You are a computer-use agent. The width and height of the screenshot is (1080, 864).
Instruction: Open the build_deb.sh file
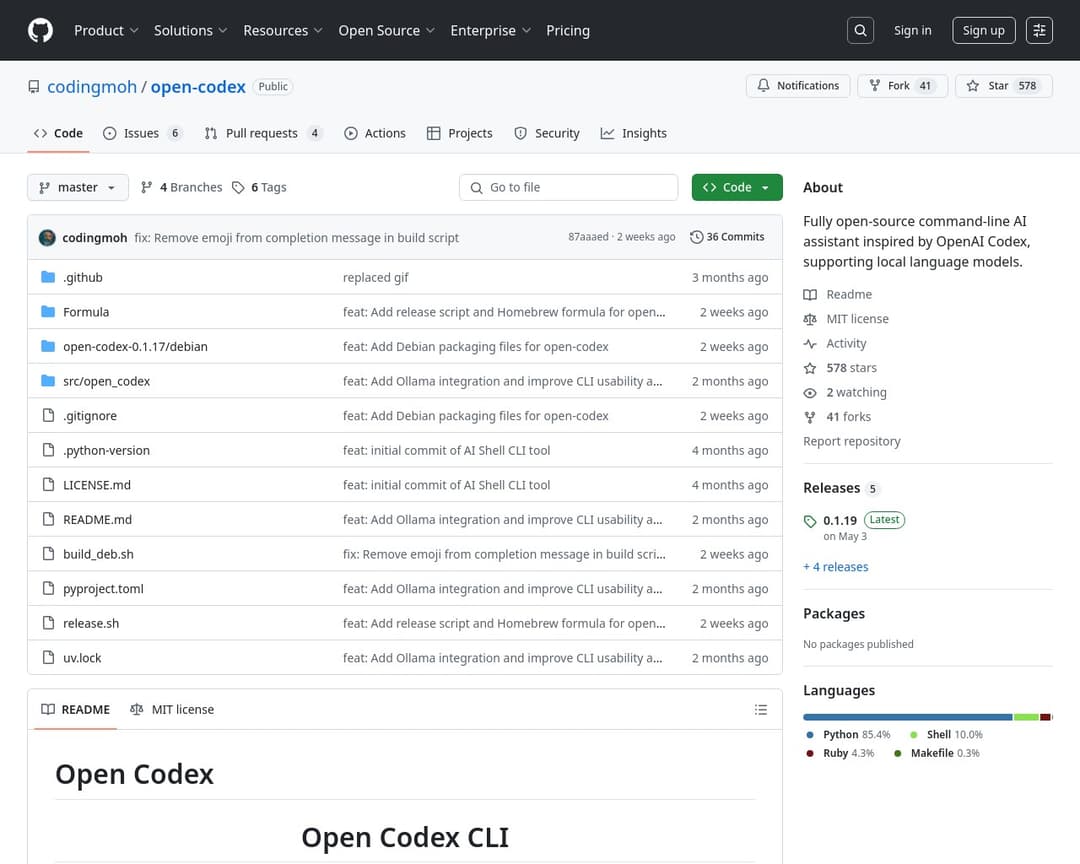[x=98, y=554]
